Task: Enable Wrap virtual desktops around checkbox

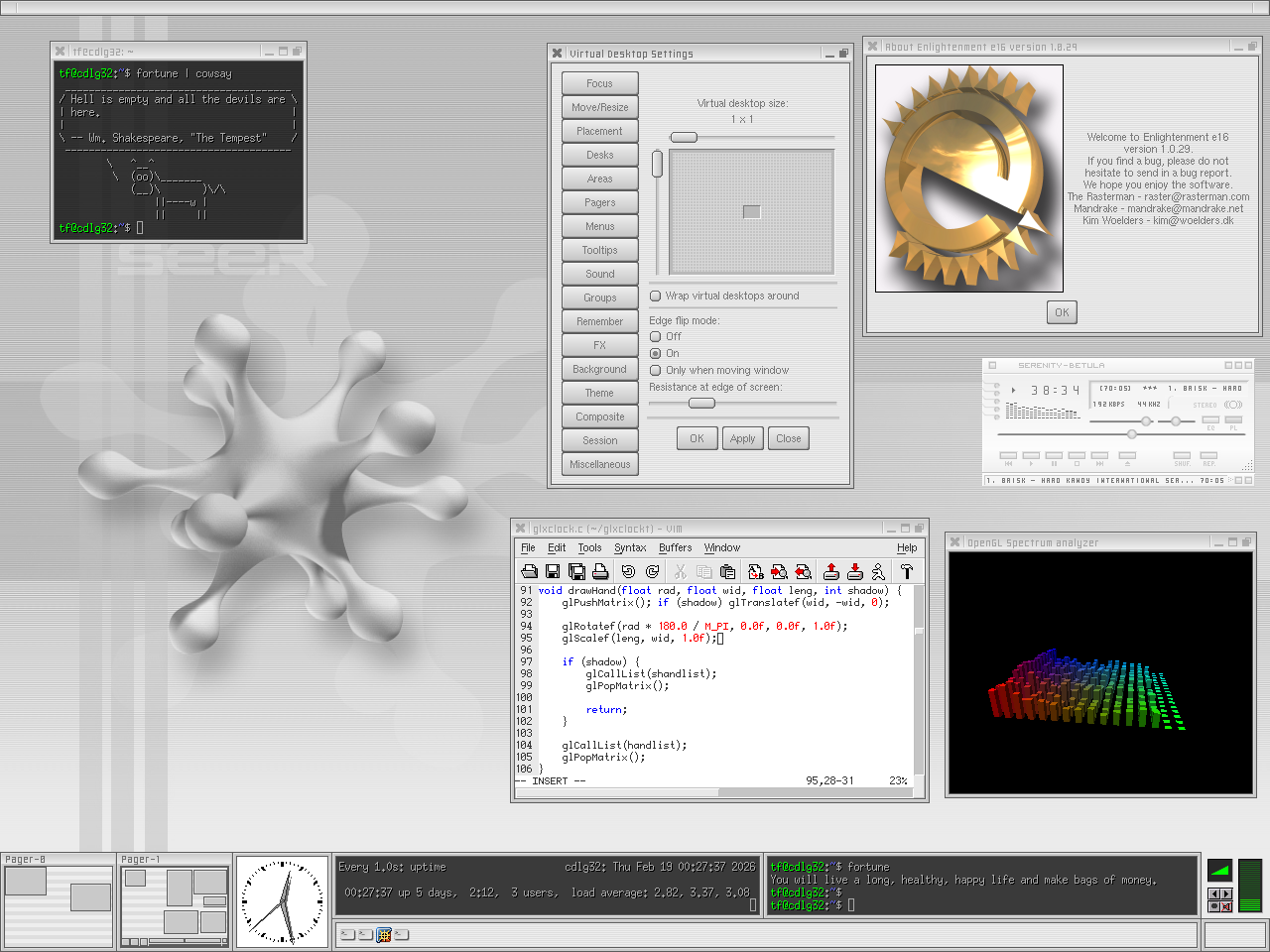Action: [656, 296]
